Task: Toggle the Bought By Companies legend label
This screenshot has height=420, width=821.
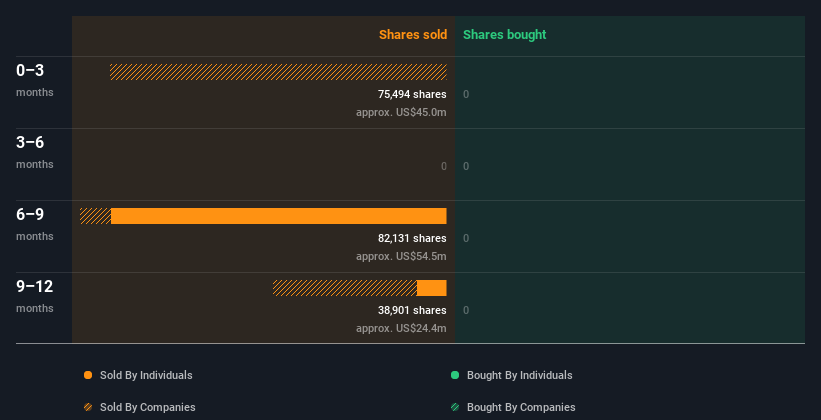Action: [521, 407]
